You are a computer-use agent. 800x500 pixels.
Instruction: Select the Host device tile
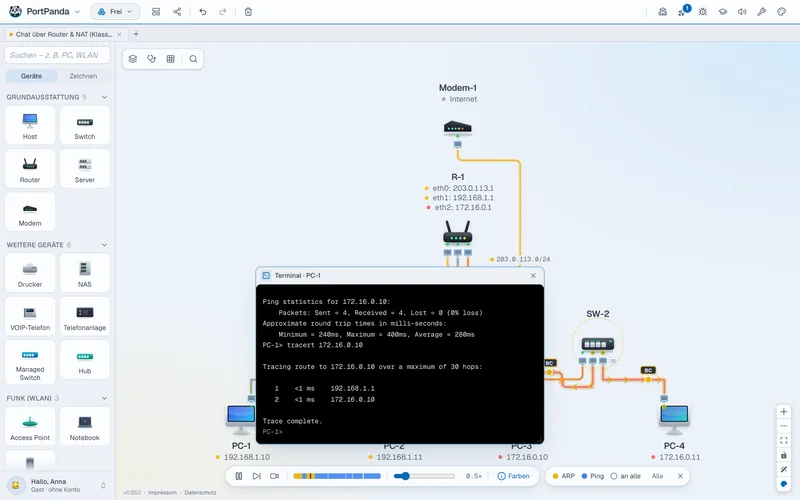pyautogui.click(x=30, y=126)
